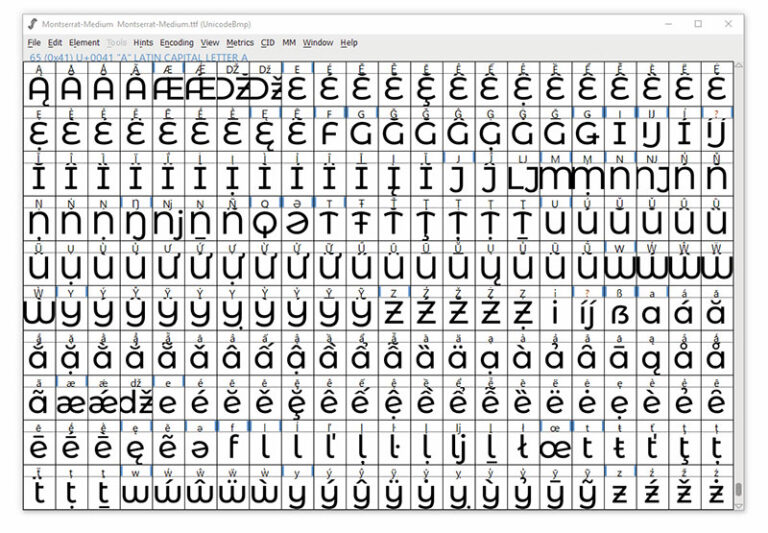Click the scrollbar down arrow
This screenshot has width=768, height=533.
pos(738,506)
